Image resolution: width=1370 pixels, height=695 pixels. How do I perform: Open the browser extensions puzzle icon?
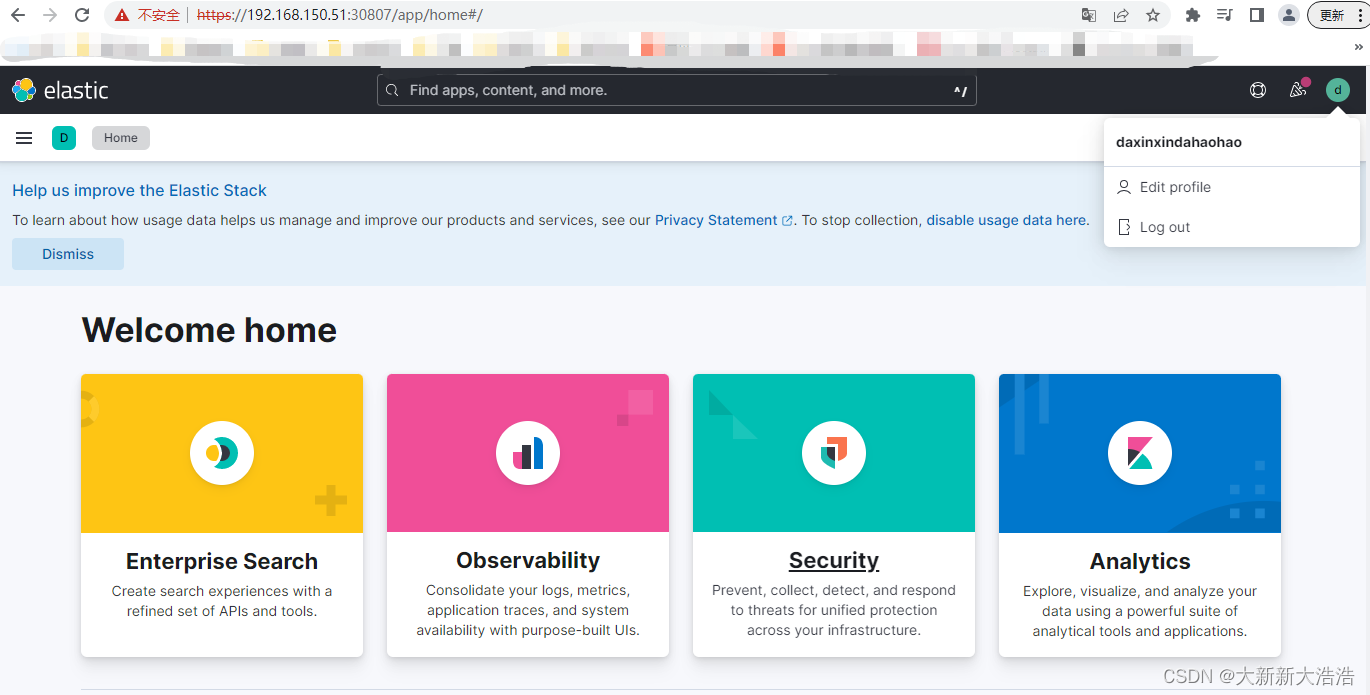click(1192, 15)
